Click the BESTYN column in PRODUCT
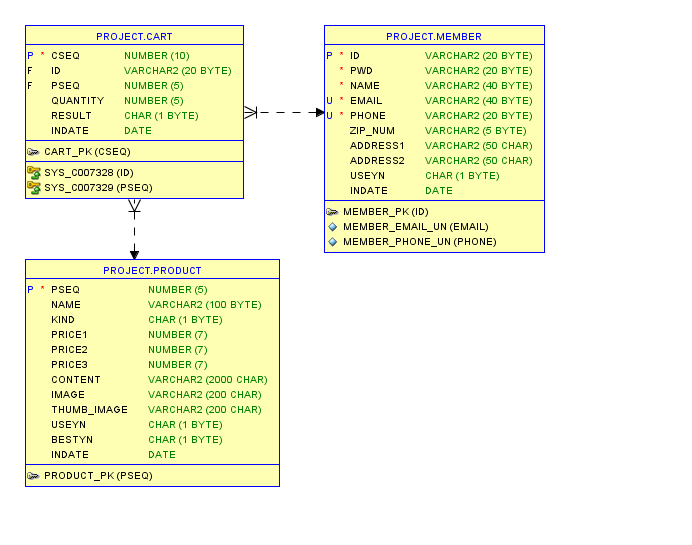This screenshot has height=545, width=692. (72, 440)
